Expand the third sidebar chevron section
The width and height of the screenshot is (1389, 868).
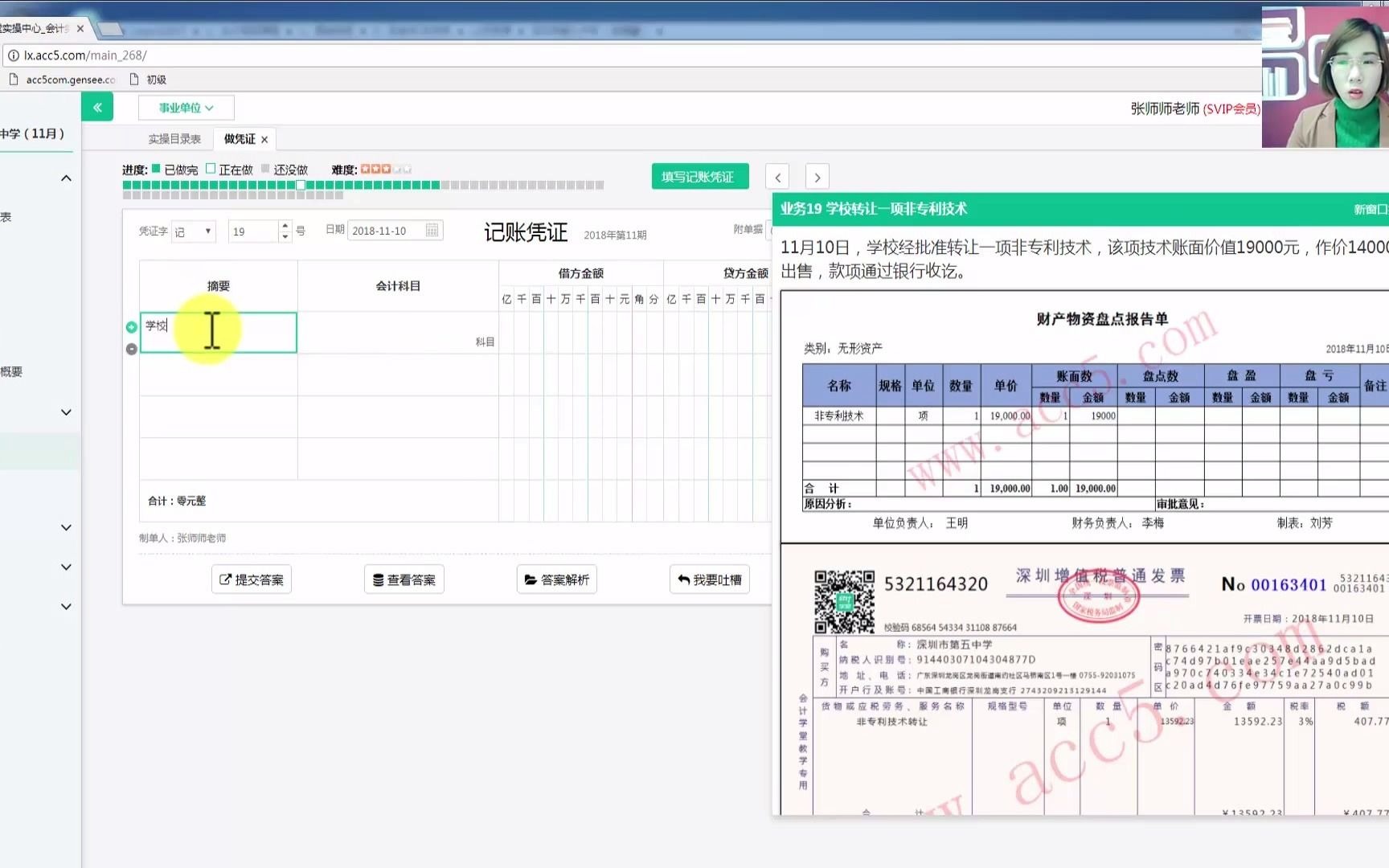click(67, 528)
